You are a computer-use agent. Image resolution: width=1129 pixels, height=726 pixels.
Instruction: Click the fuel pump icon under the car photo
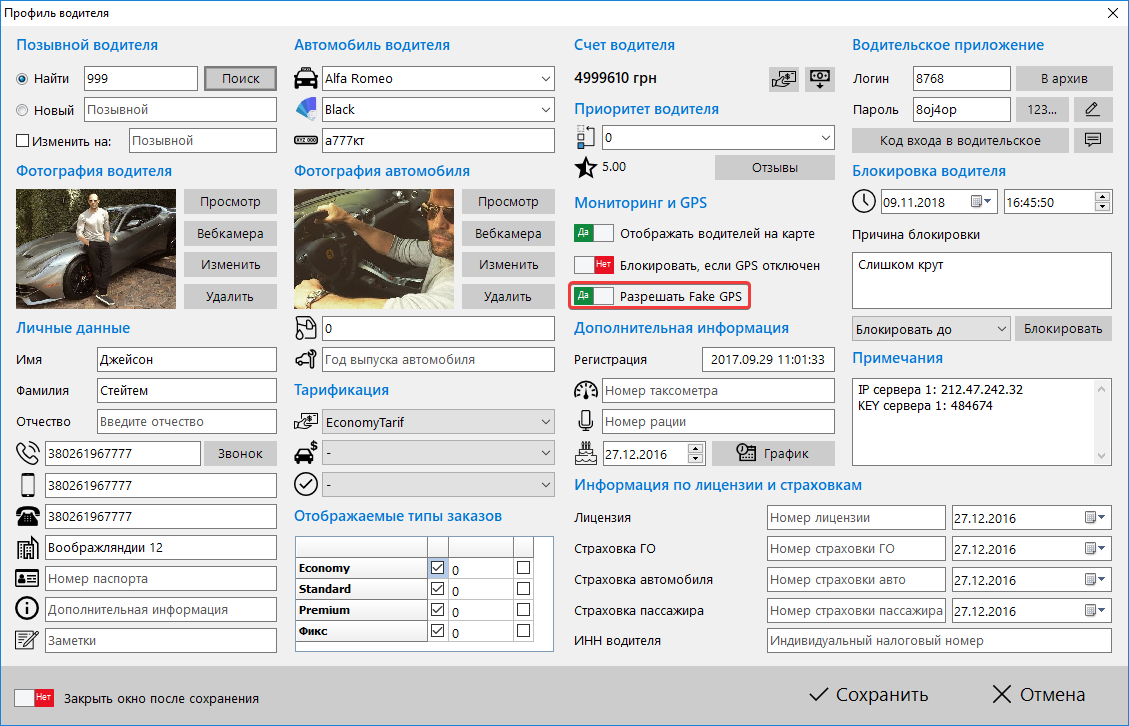(x=306, y=328)
